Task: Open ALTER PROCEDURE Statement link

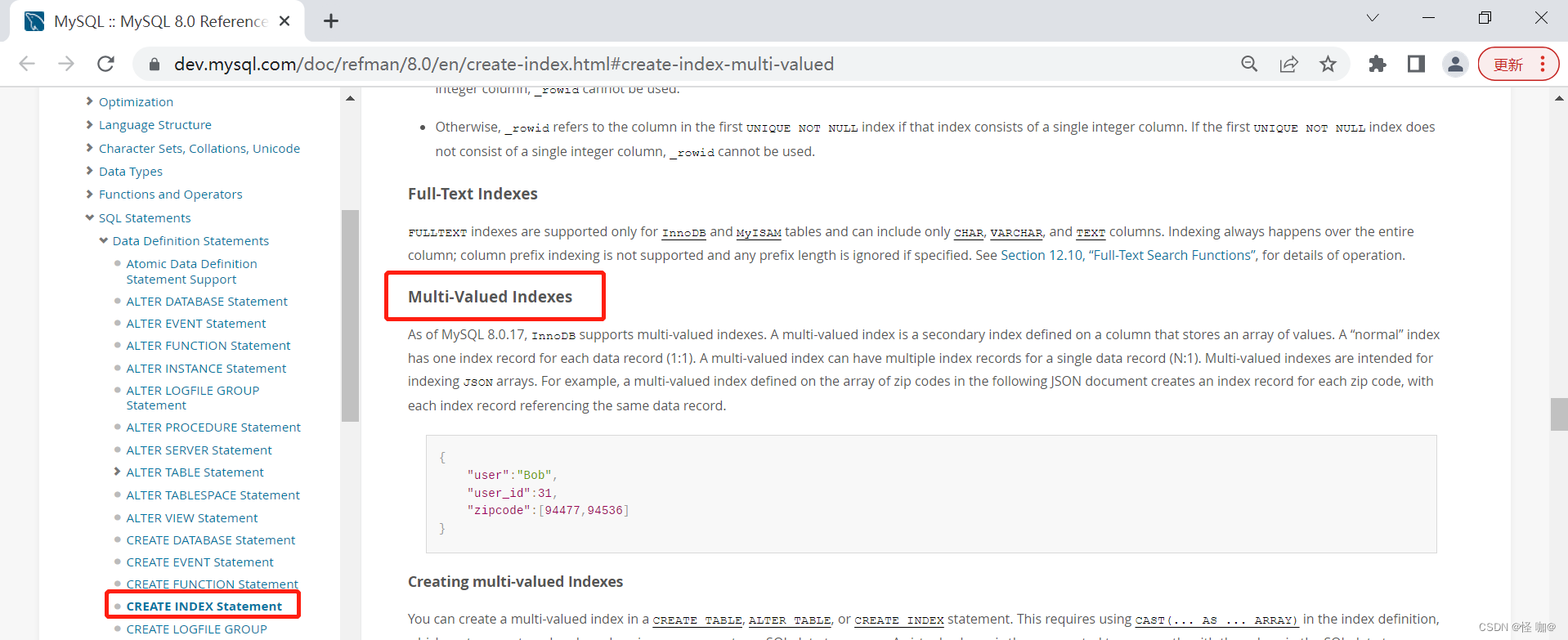Action: tap(213, 427)
